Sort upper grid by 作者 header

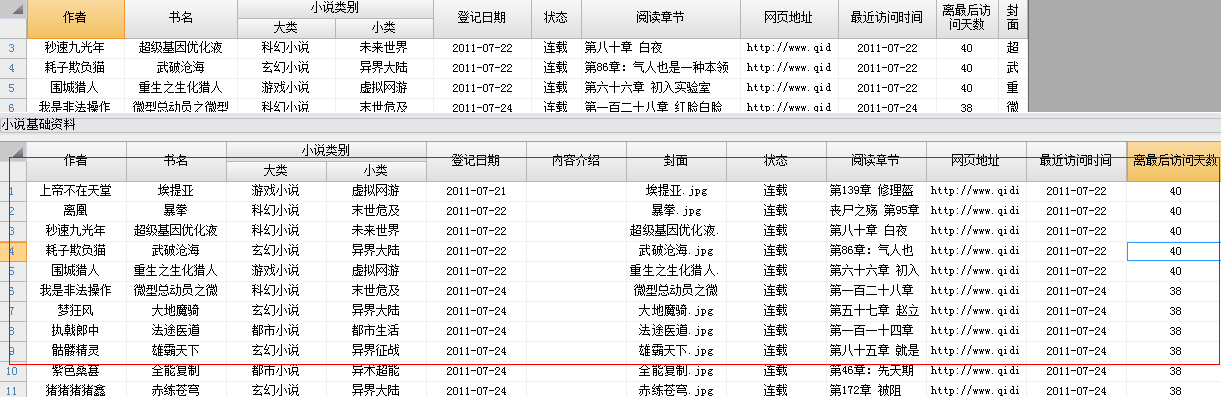74,18
